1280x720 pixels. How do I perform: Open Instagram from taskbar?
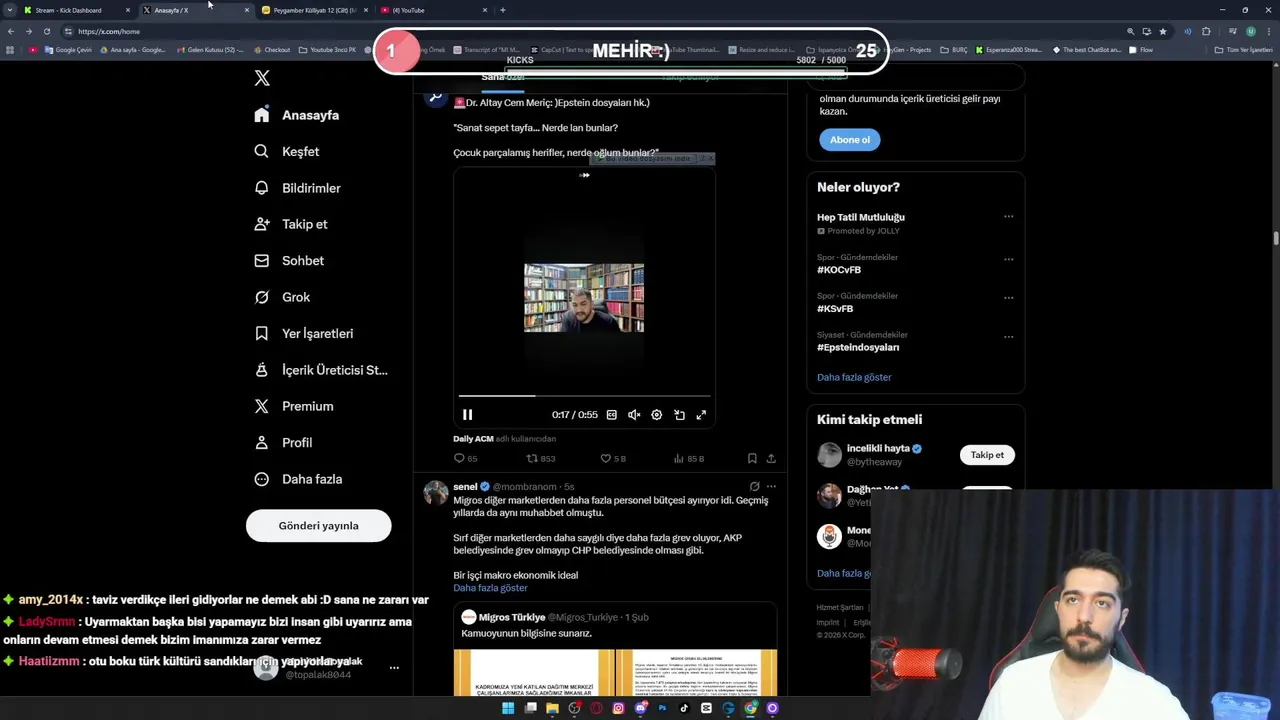(618, 708)
